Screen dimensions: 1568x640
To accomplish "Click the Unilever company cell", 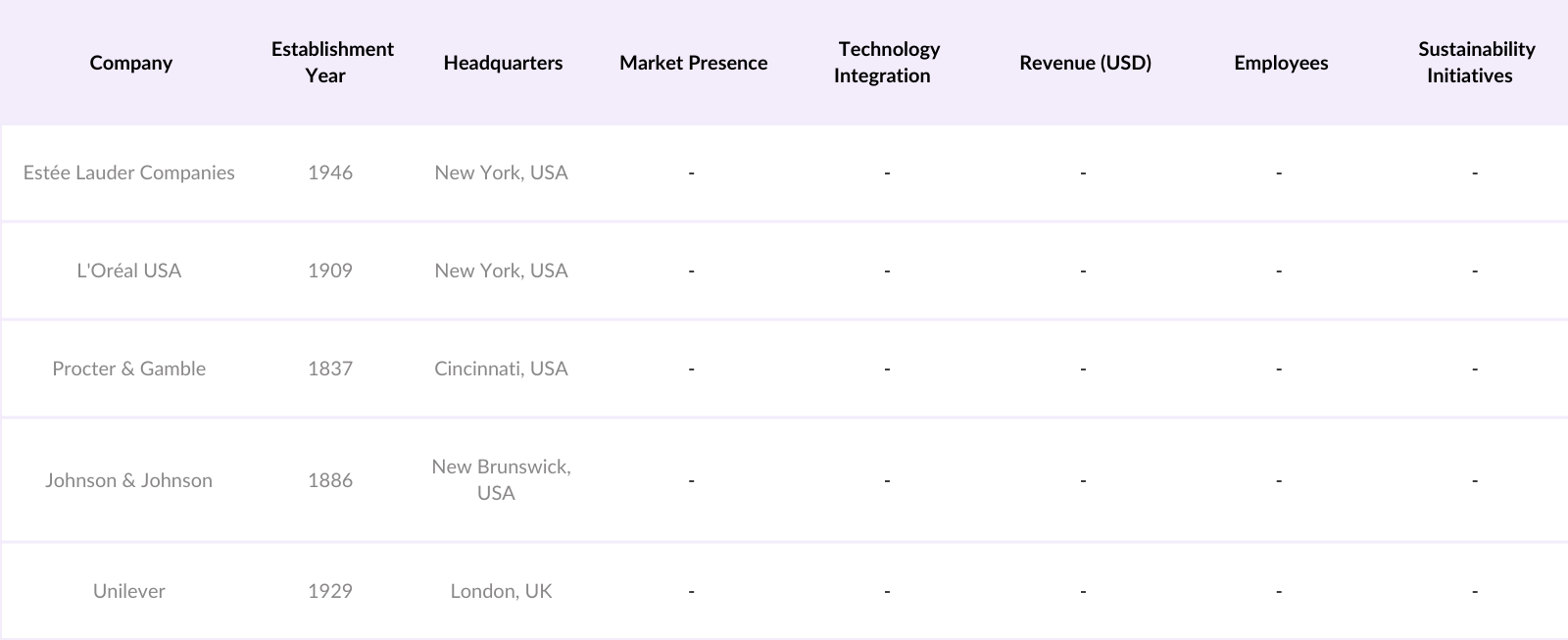I will coord(129,591).
